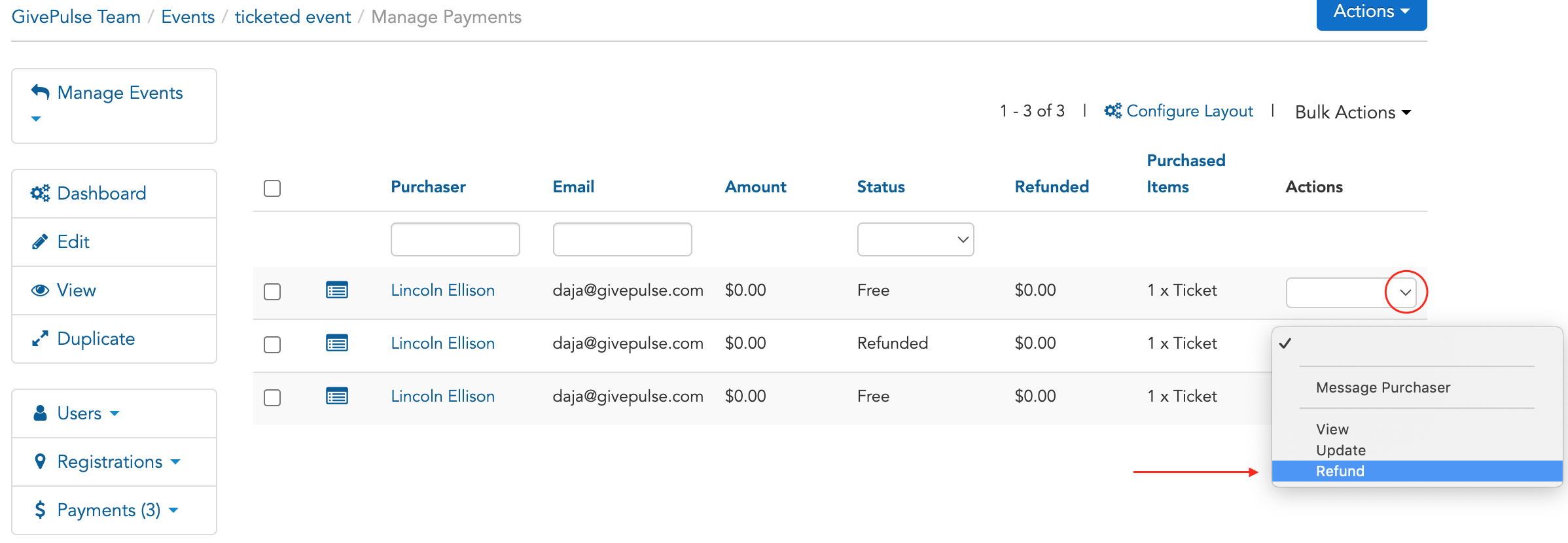Expand the Users submenu caret
The height and width of the screenshot is (543, 1568).
click(115, 413)
